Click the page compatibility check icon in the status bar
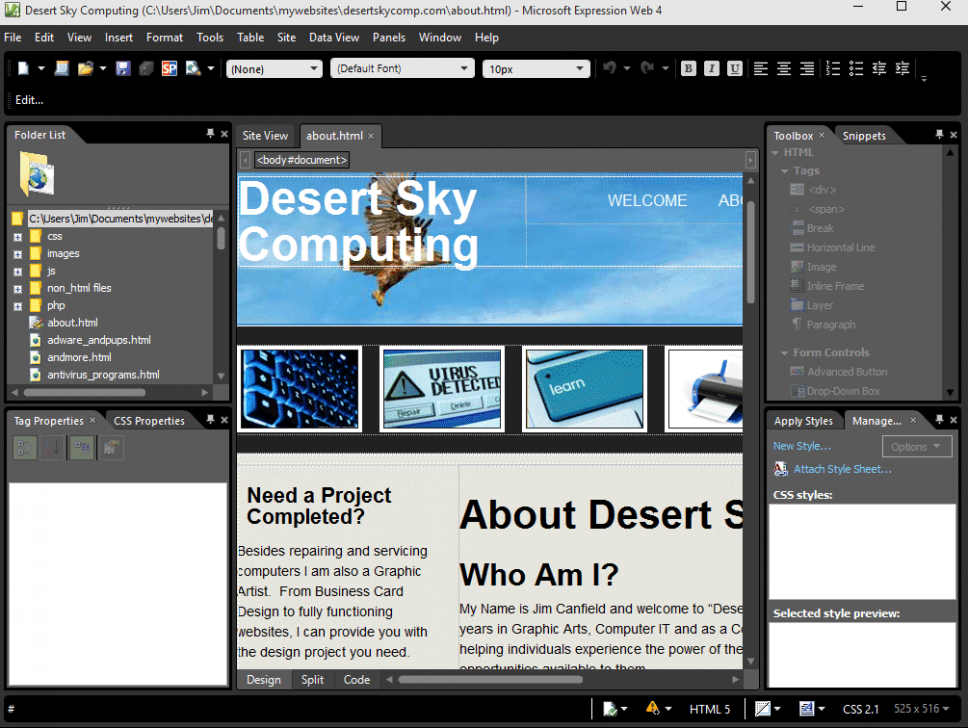The image size is (968, 728). tap(610, 709)
